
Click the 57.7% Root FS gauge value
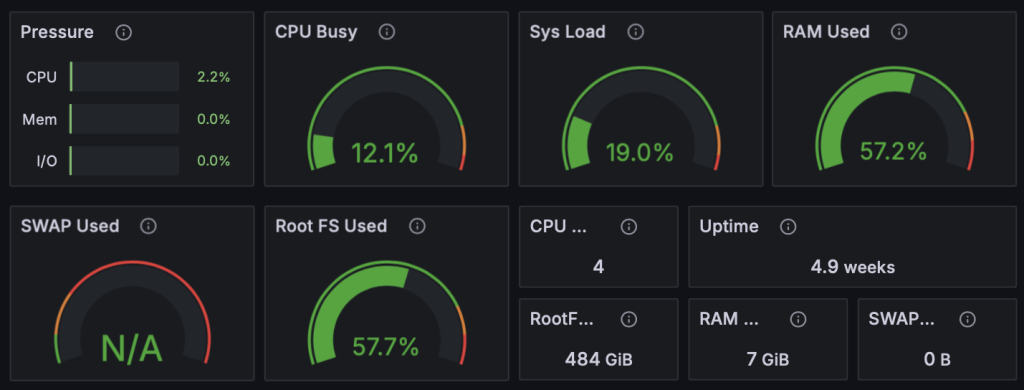coord(385,347)
